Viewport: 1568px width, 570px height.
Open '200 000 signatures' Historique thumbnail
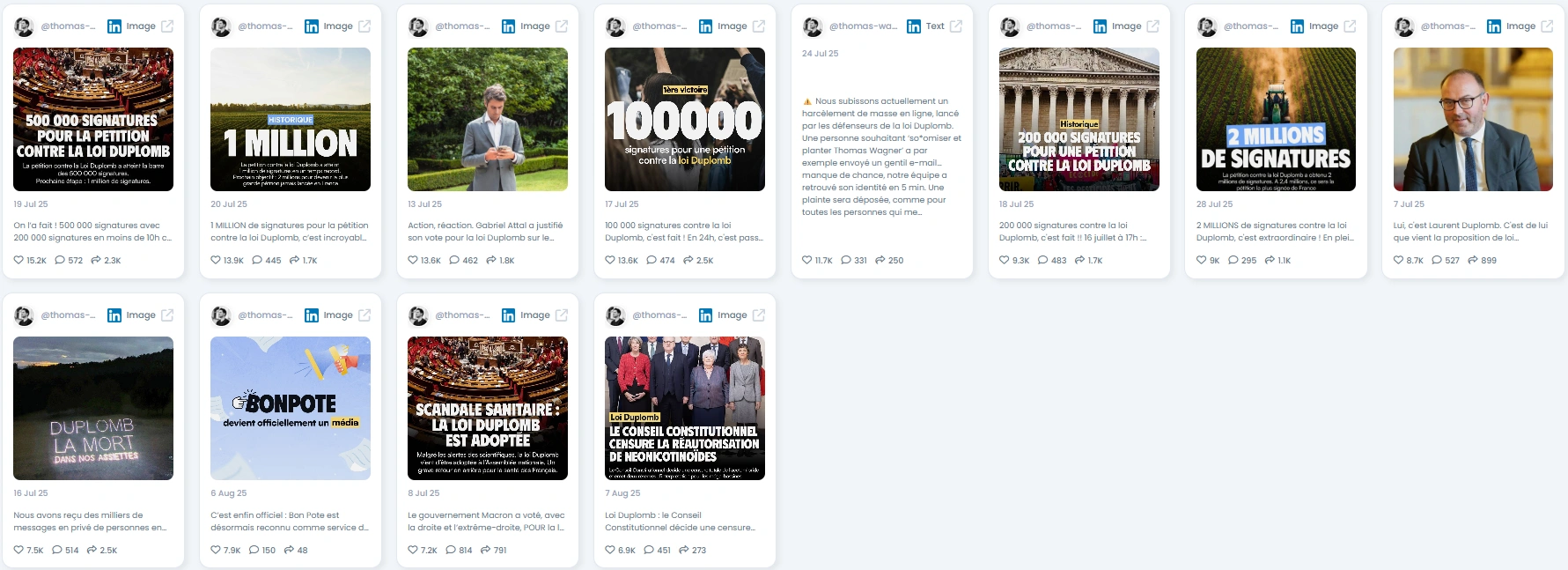[1079, 119]
